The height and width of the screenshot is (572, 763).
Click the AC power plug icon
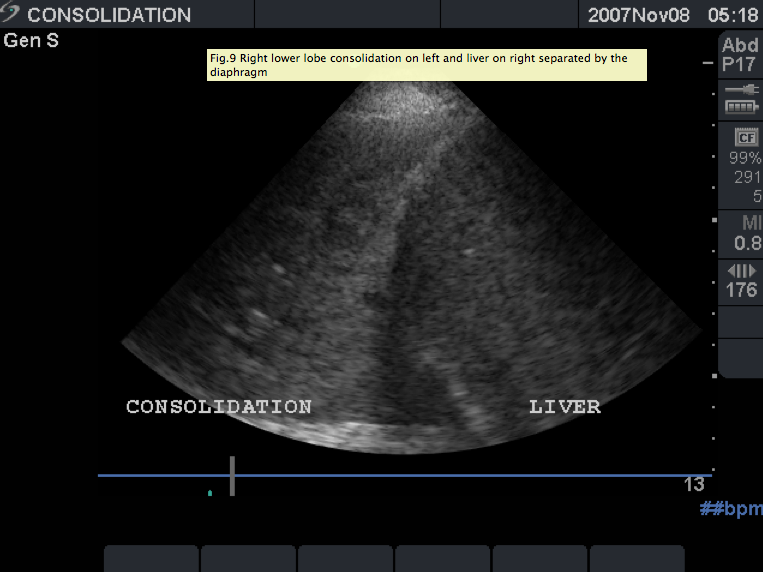[742, 90]
